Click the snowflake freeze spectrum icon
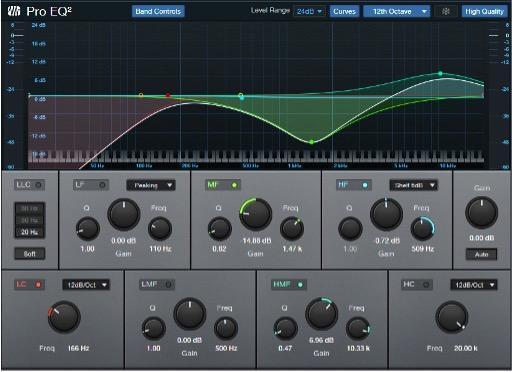Image resolution: width=512 pixels, height=372 pixels. [x=446, y=12]
